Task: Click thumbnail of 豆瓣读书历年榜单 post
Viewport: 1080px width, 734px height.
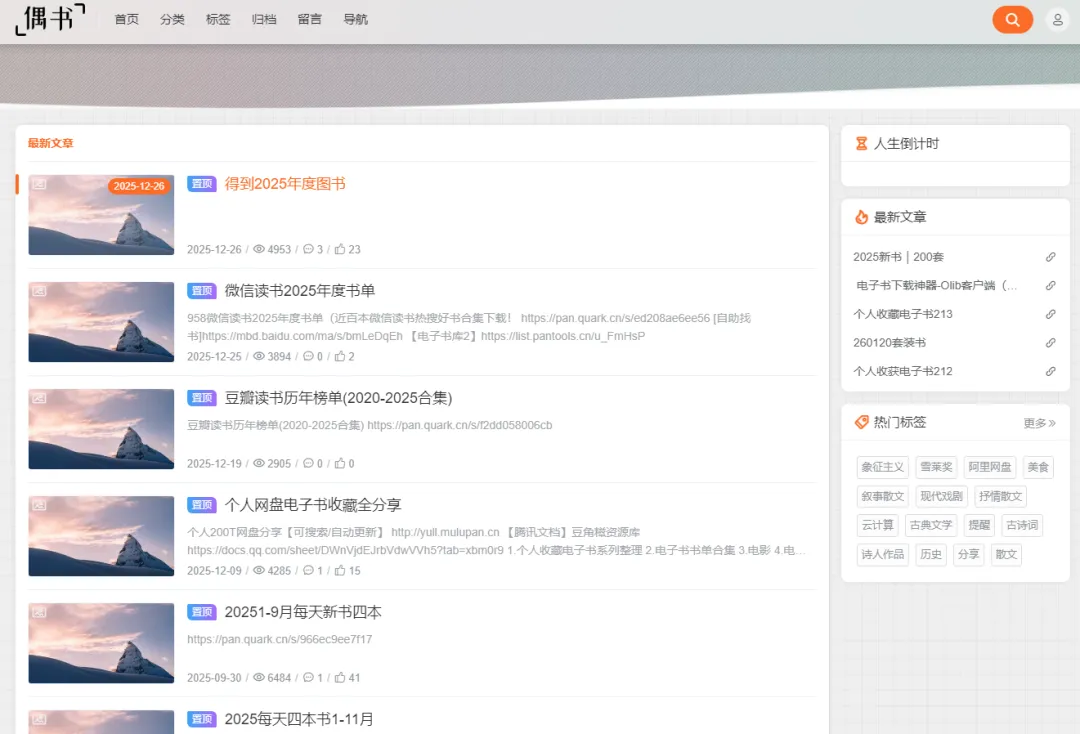Action: (101, 429)
